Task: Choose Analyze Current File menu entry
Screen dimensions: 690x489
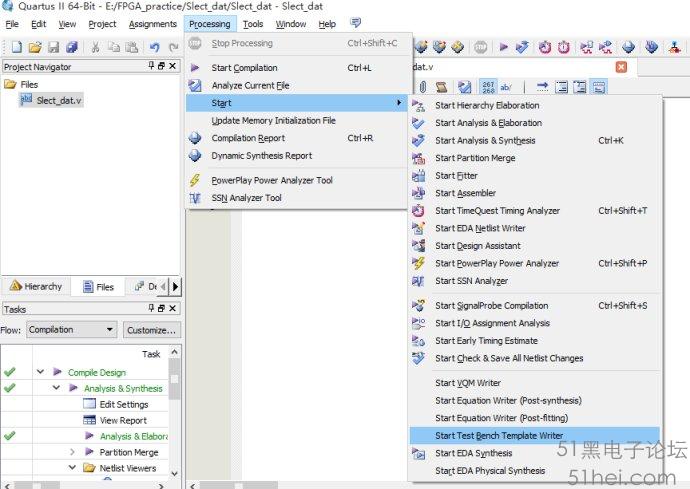Action: click(295, 85)
